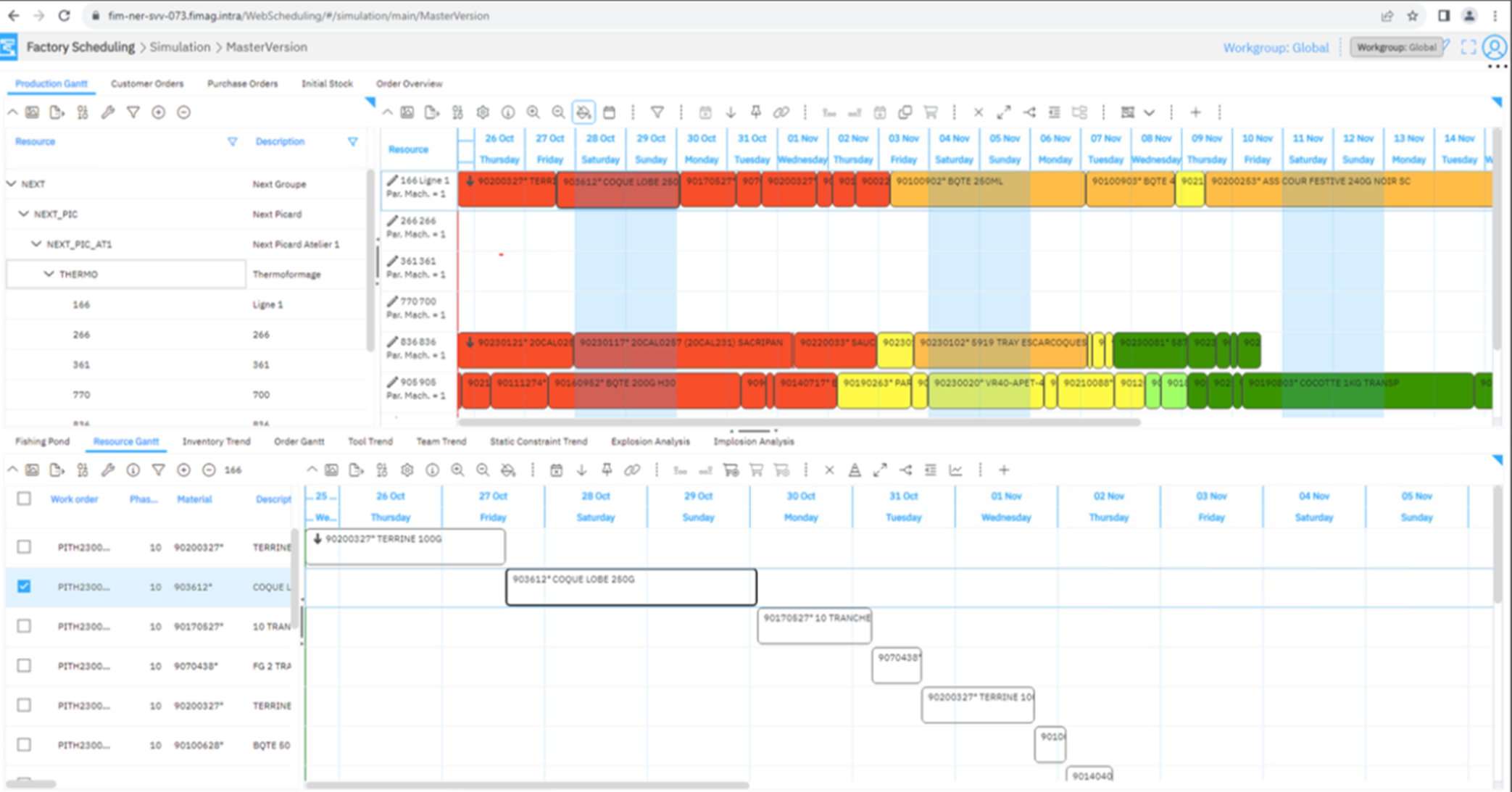Click the wrench icon in the resource tree toolbar
This screenshot has height=792, width=1512.
108,112
